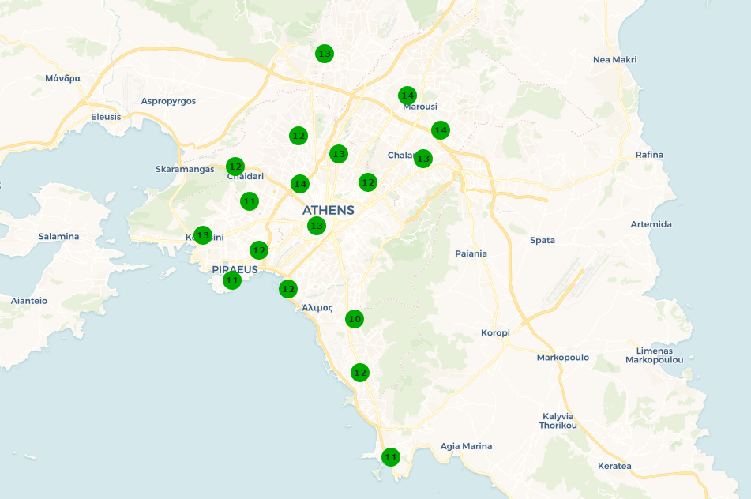The width and height of the screenshot is (751, 499).
Task: Click the Markopoulo town label
Action: pyautogui.click(x=563, y=357)
